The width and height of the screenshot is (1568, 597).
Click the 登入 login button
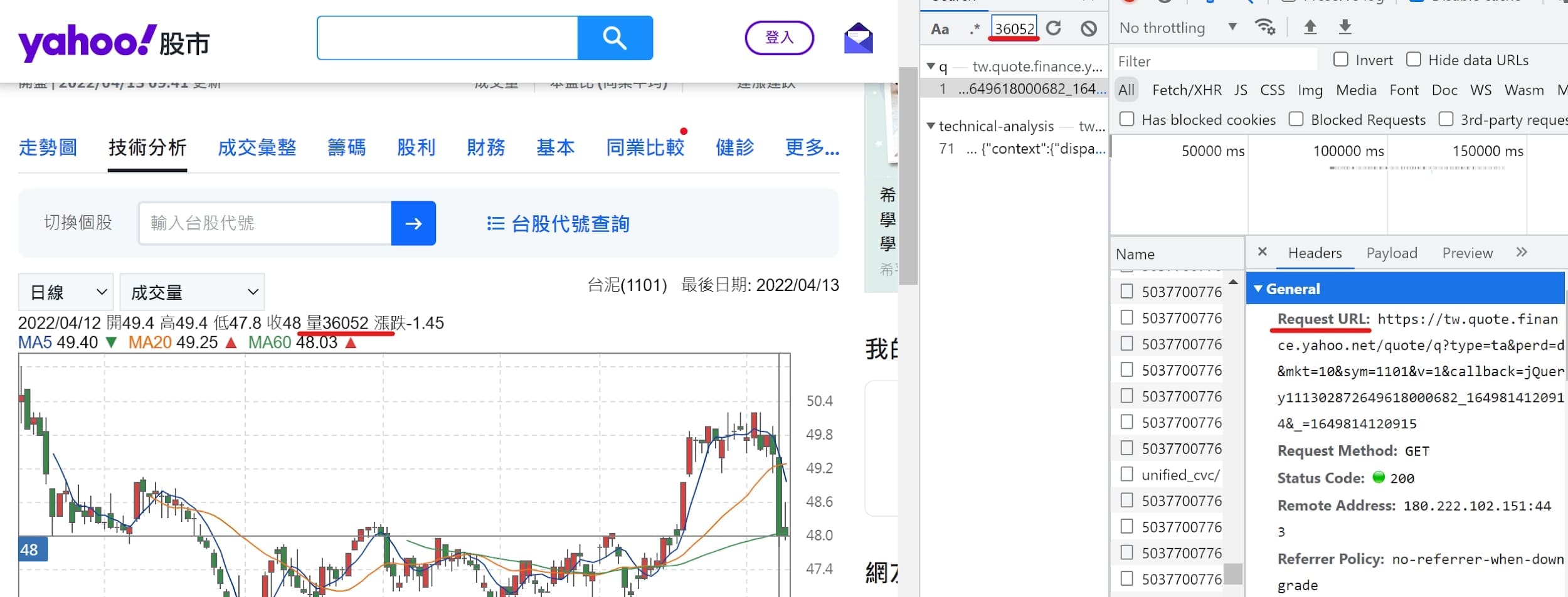pos(780,38)
